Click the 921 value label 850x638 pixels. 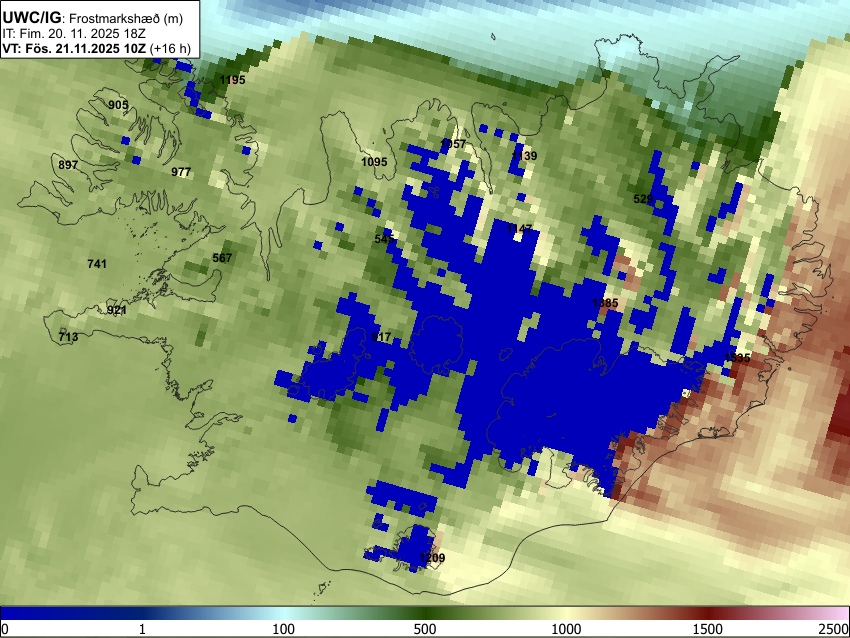click(117, 310)
